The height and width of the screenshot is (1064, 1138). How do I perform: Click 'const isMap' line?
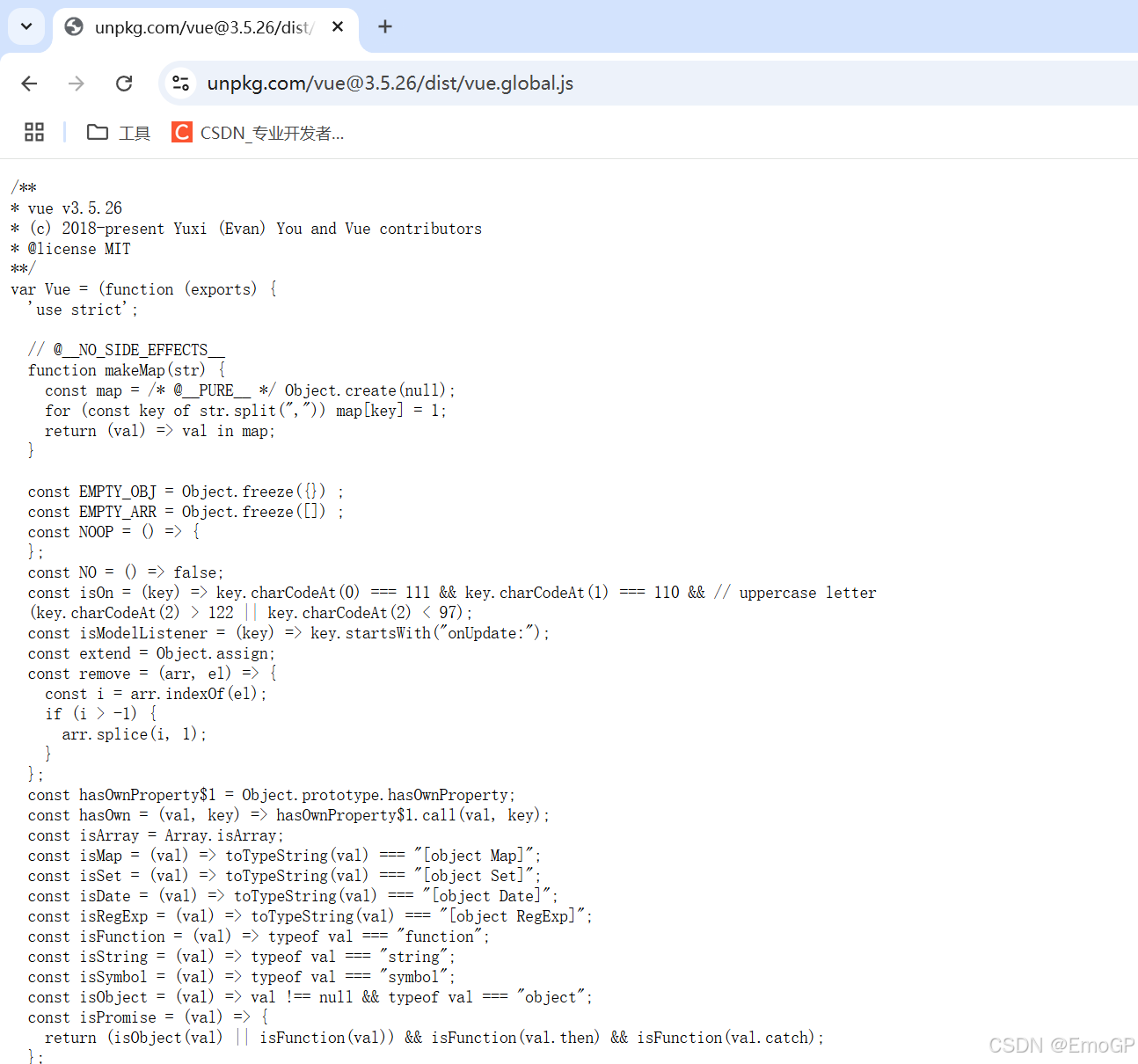pyautogui.click(x=285, y=856)
